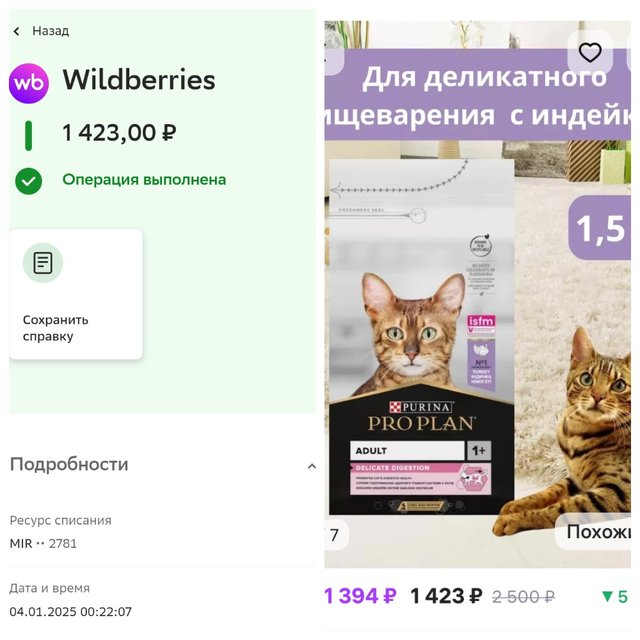Tap the 1,5 weight badge on image

point(600,228)
